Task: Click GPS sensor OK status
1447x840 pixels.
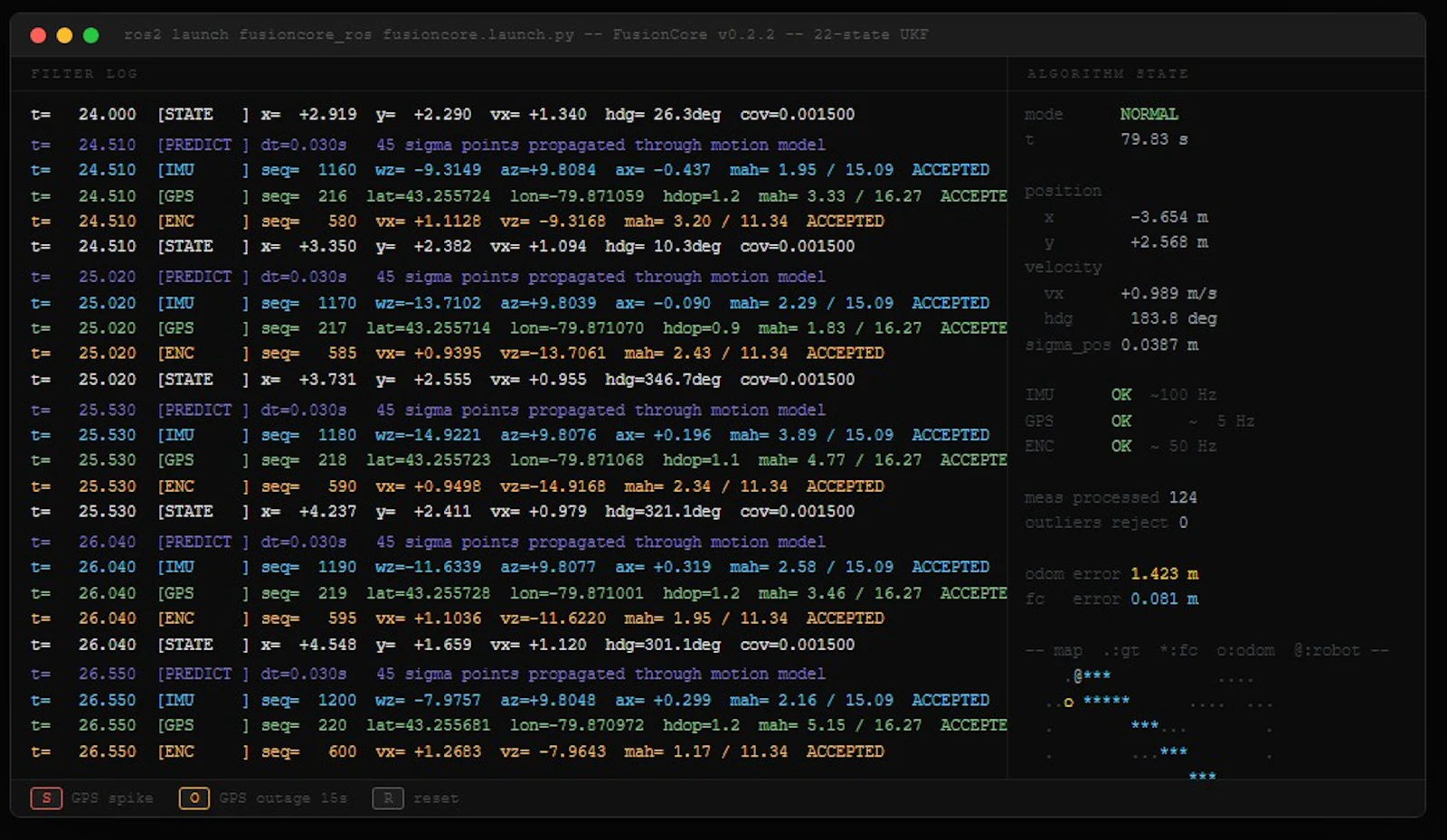Action: point(1121,421)
